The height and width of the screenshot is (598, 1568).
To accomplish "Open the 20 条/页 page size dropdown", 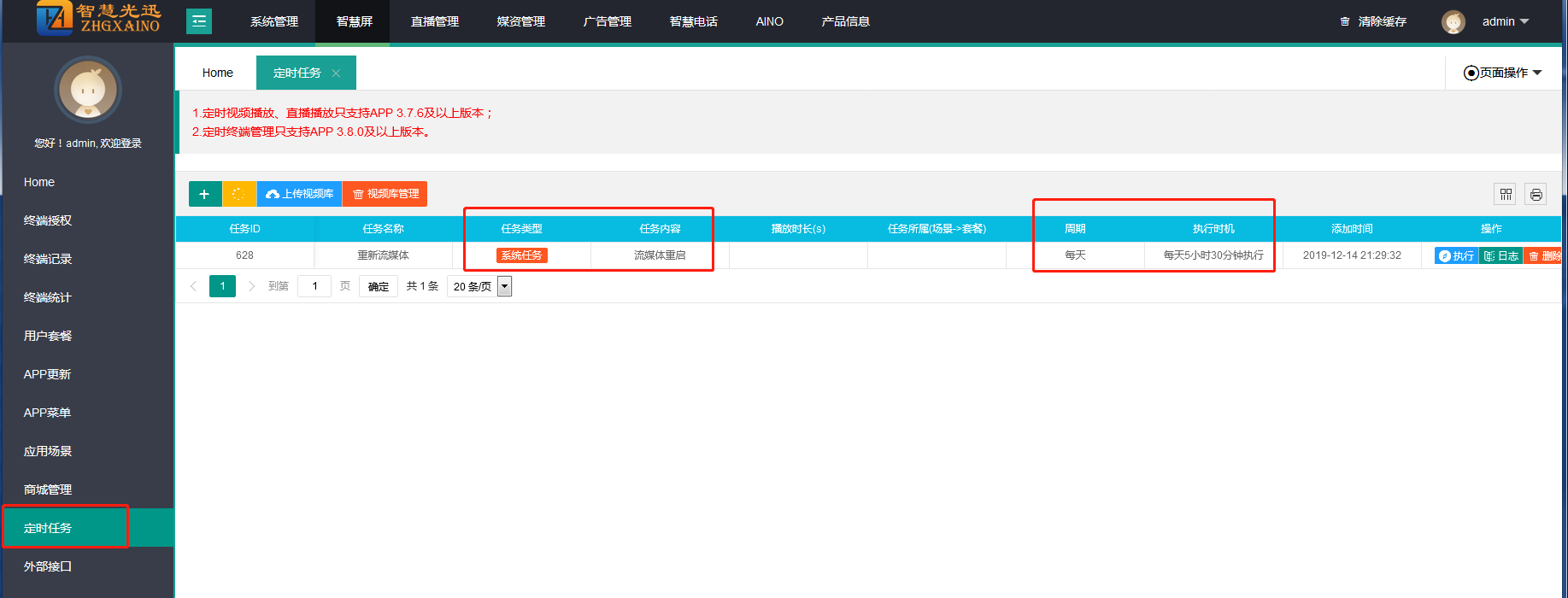I will pos(479,286).
